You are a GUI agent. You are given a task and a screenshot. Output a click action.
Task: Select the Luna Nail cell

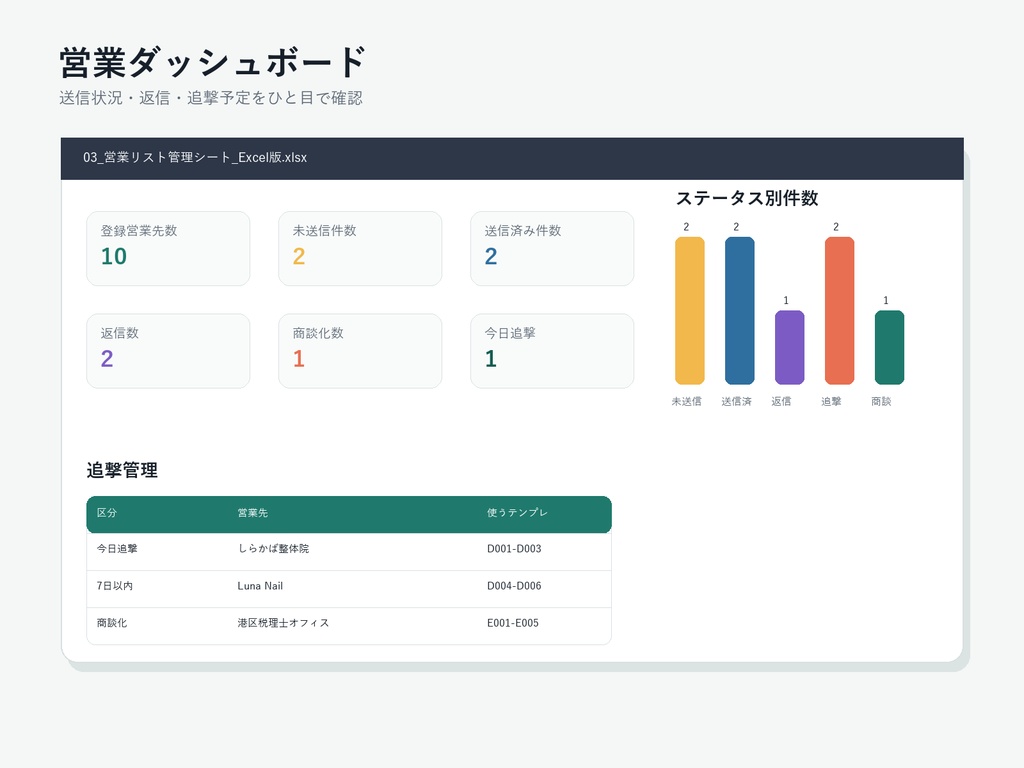click(260, 586)
